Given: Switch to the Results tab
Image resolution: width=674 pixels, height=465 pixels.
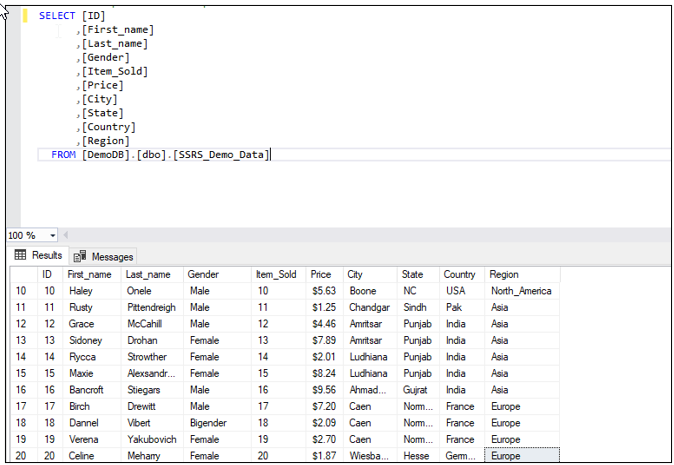Looking at the screenshot, I should click(38, 255).
